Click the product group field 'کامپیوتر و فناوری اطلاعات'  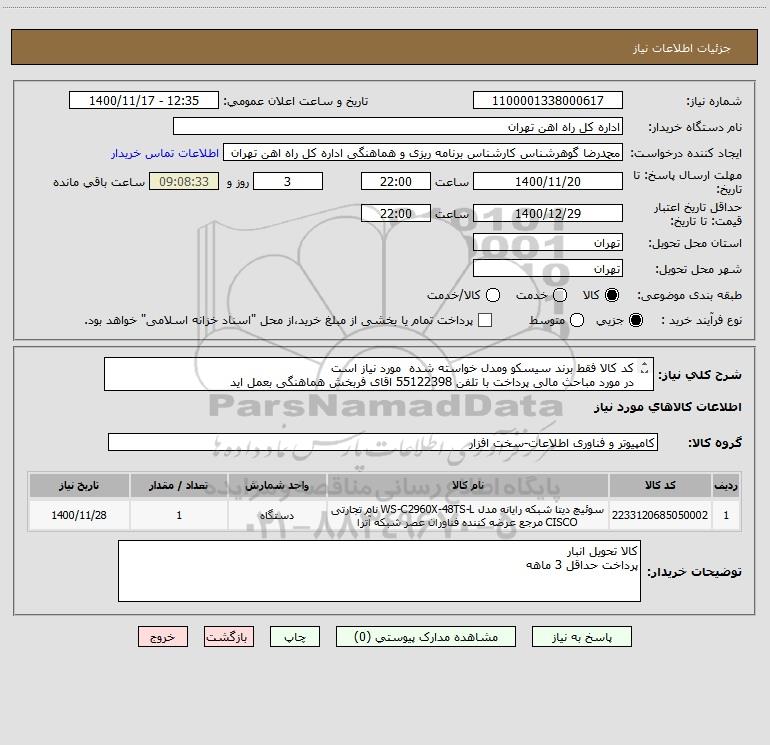(383, 442)
